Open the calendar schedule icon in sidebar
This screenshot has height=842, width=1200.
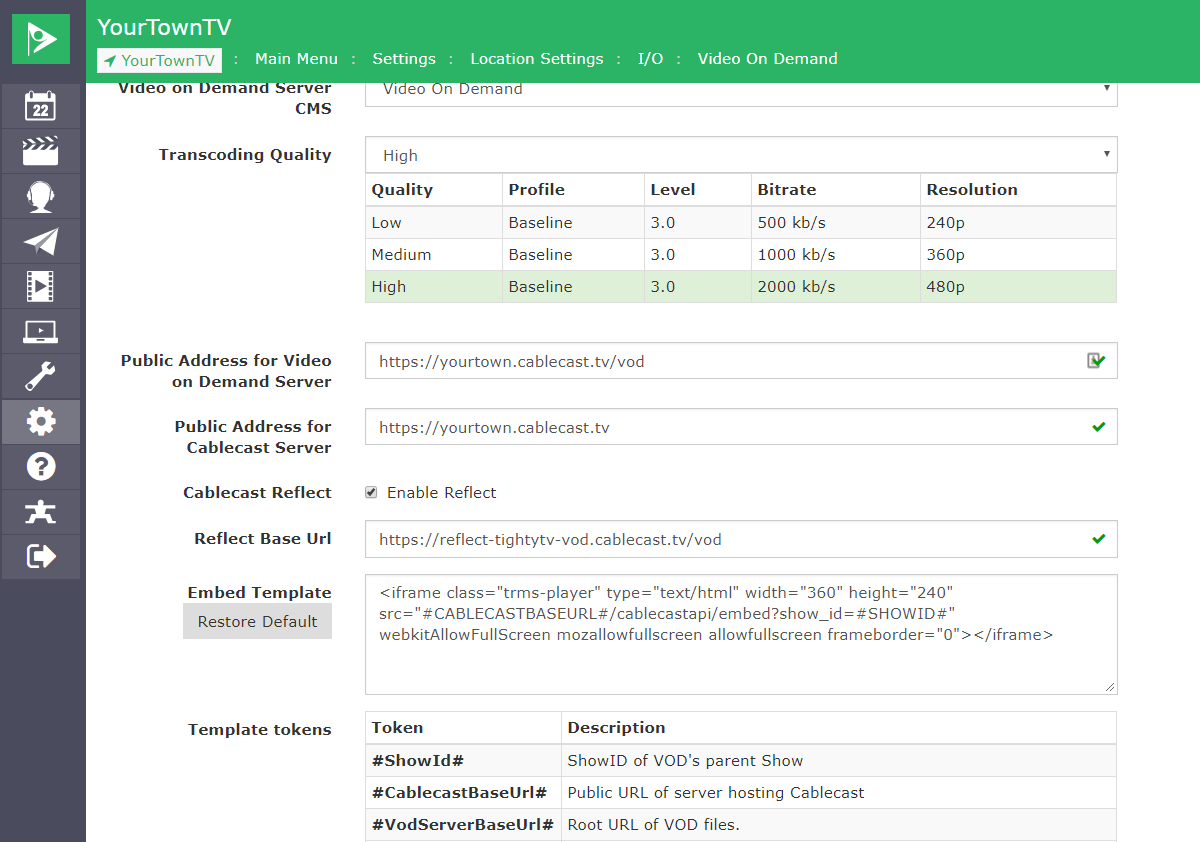(41, 106)
